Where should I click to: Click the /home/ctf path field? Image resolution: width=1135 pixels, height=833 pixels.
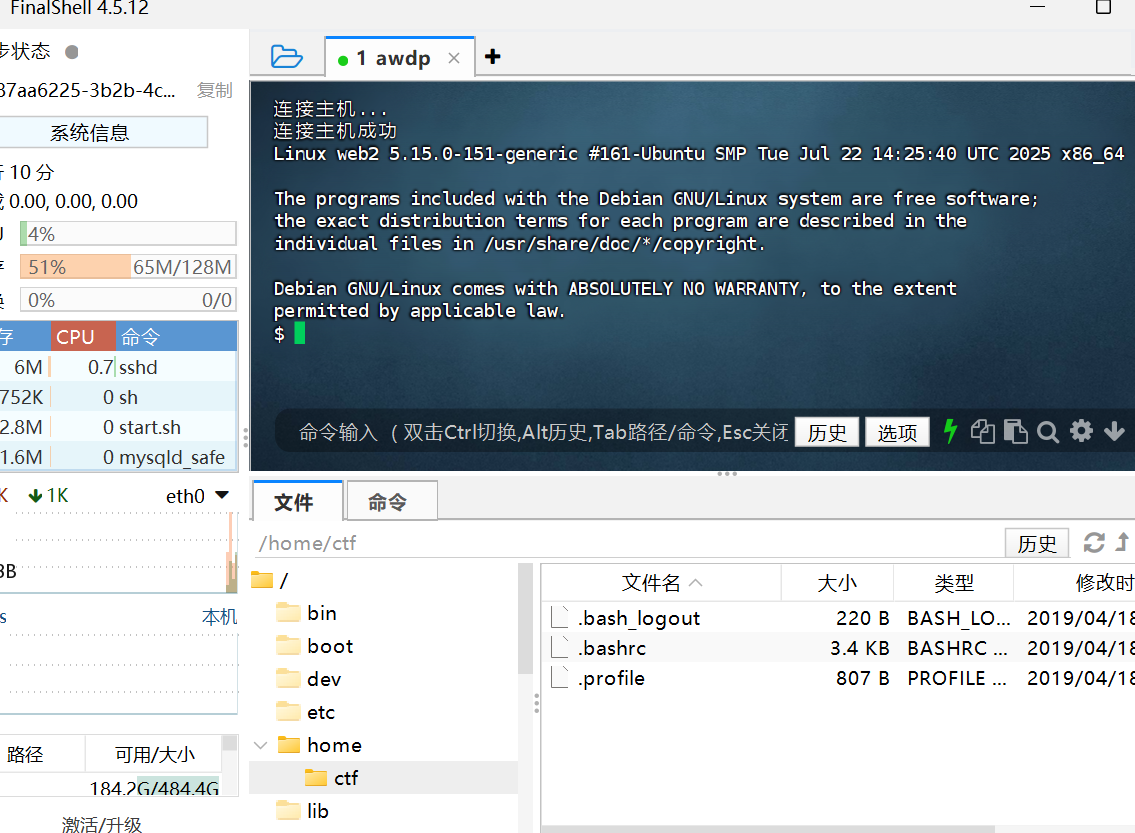(628, 543)
